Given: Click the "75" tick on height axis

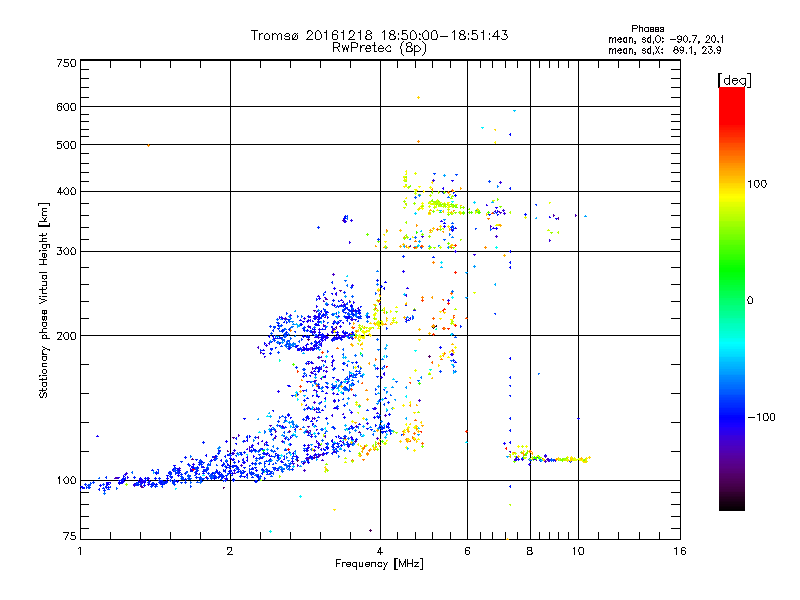Looking at the screenshot, I should (x=70, y=536).
